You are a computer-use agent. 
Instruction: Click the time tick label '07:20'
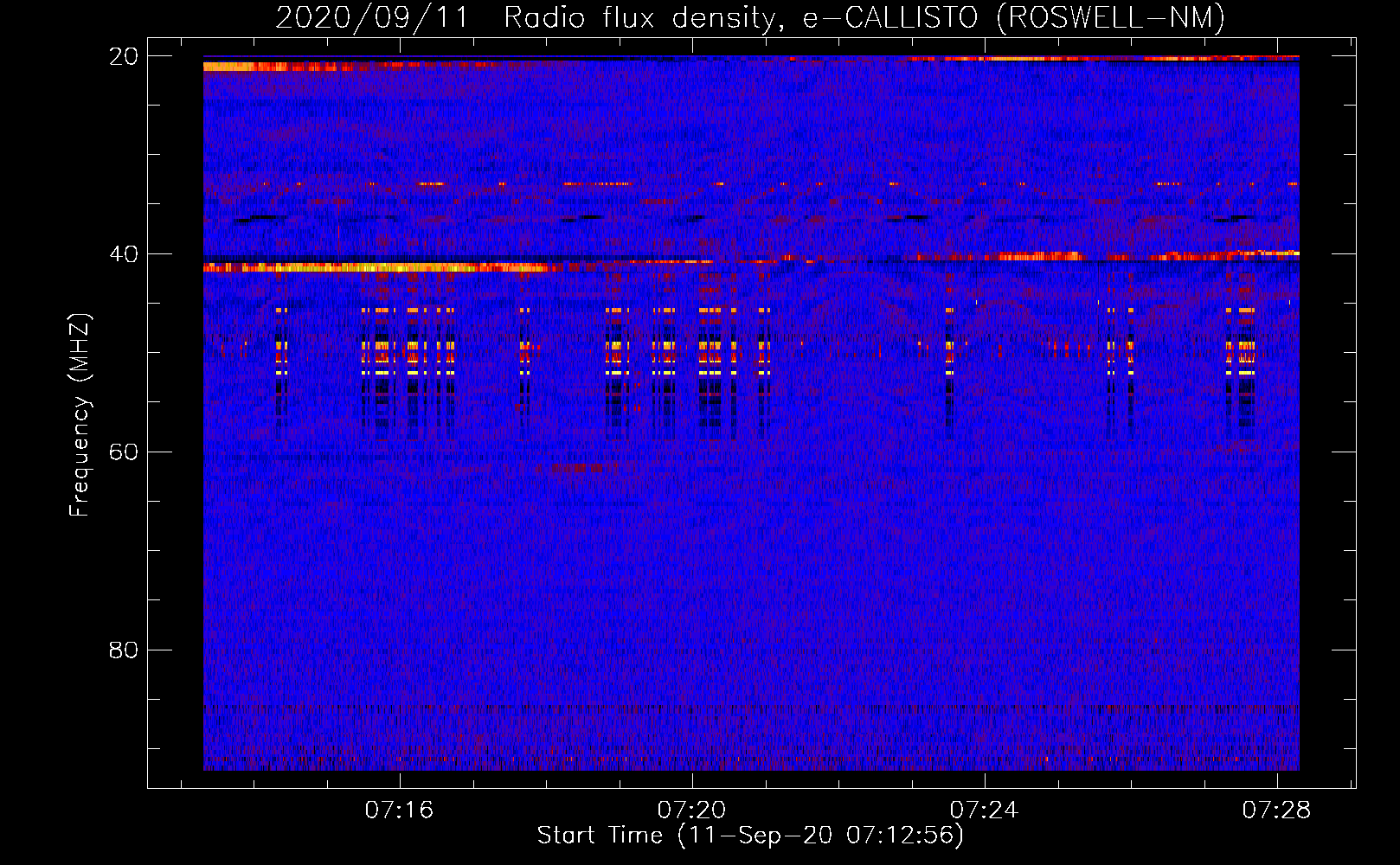click(x=691, y=810)
